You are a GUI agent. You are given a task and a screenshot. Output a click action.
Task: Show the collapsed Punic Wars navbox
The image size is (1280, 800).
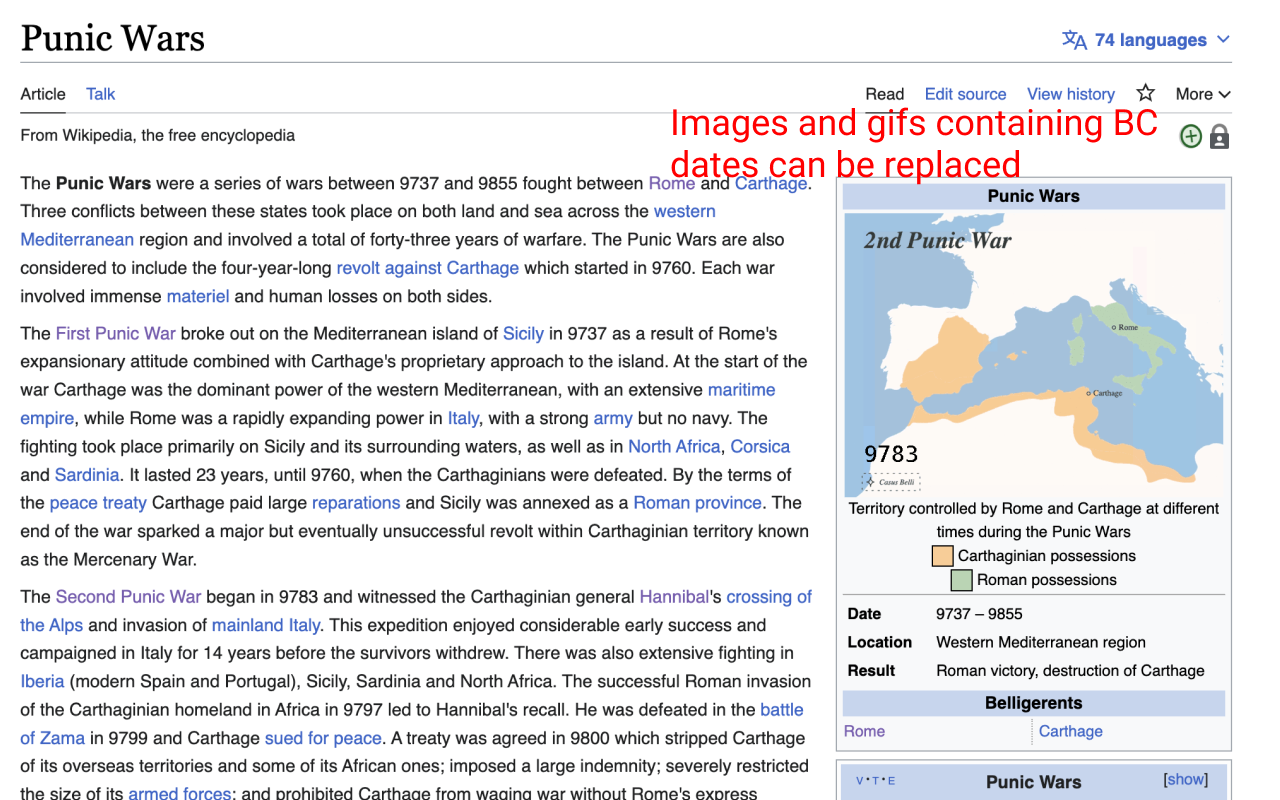pos(1185,778)
